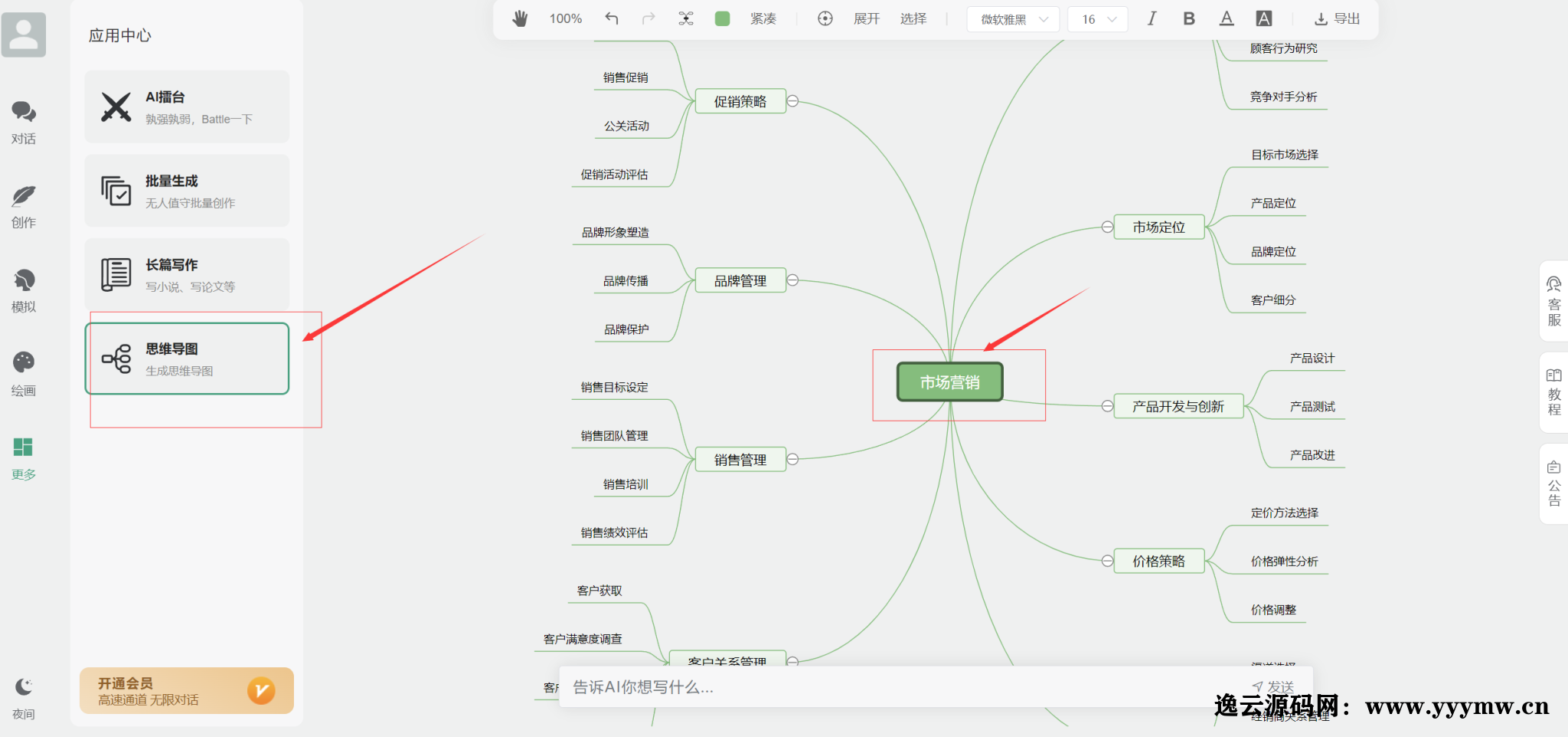Open the 微软雅黑 font dropdown

point(1014,19)
